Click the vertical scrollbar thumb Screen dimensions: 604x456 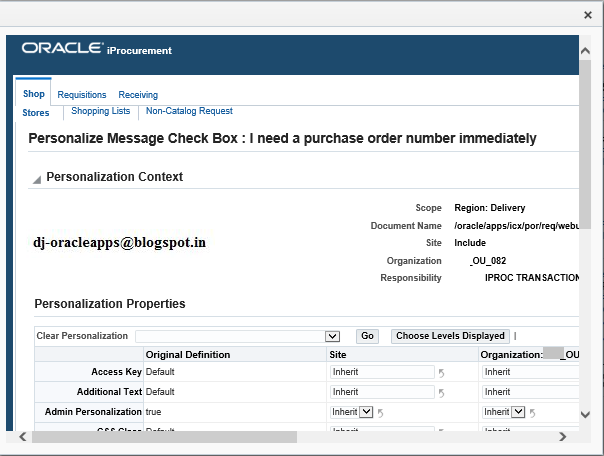coord(585,144)
